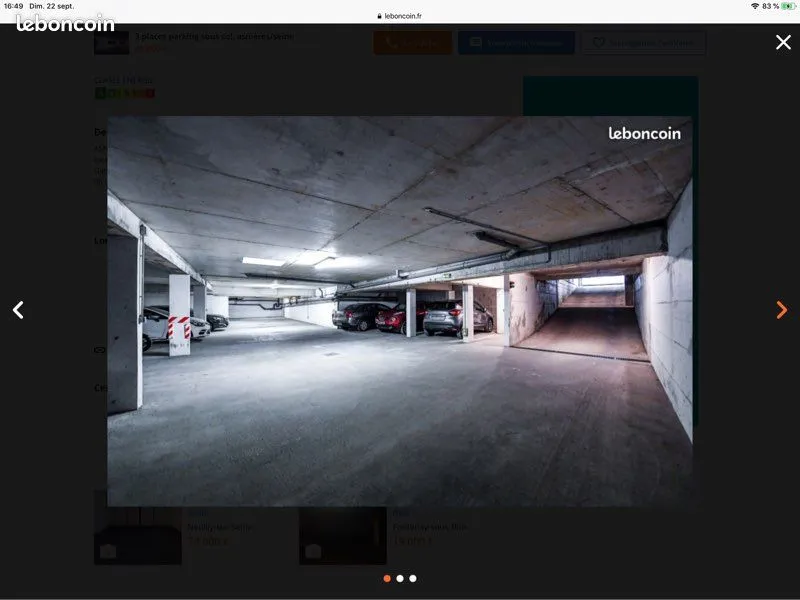The width and height of the screenshot is (800, 600).
Task: Click the dimmed listing thumbnail in header
Action: click(x=112, y=43)
